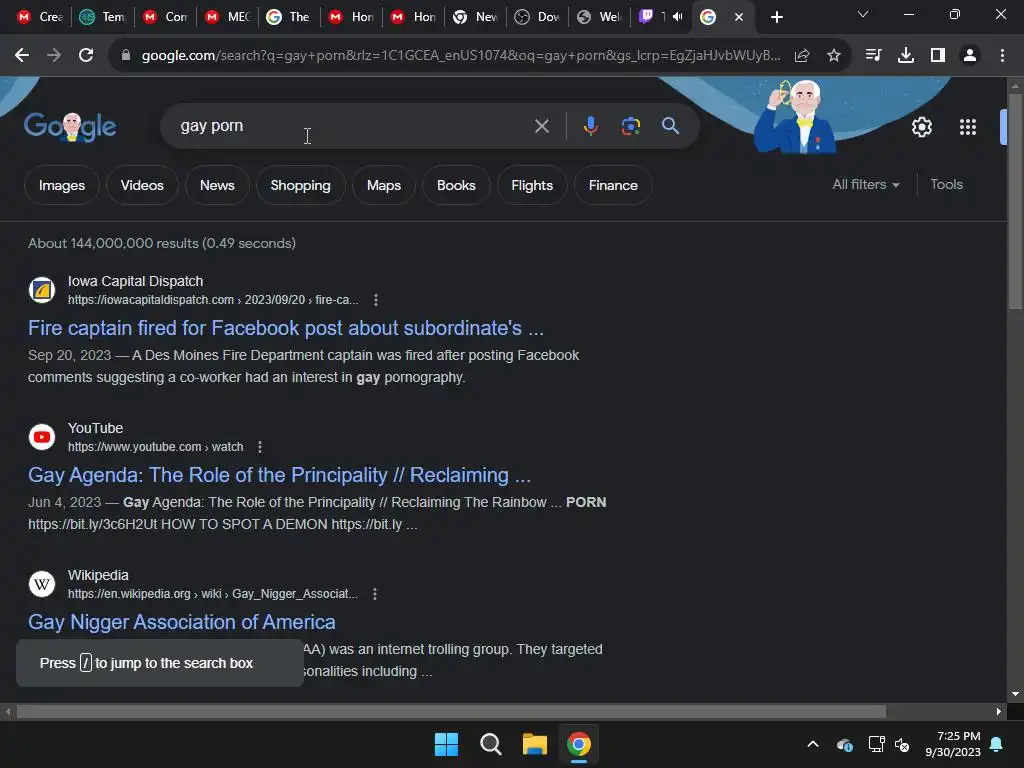The image size is (1024, 768).
Task: Click the browser forward arrow
Action: tap(54, 56)
